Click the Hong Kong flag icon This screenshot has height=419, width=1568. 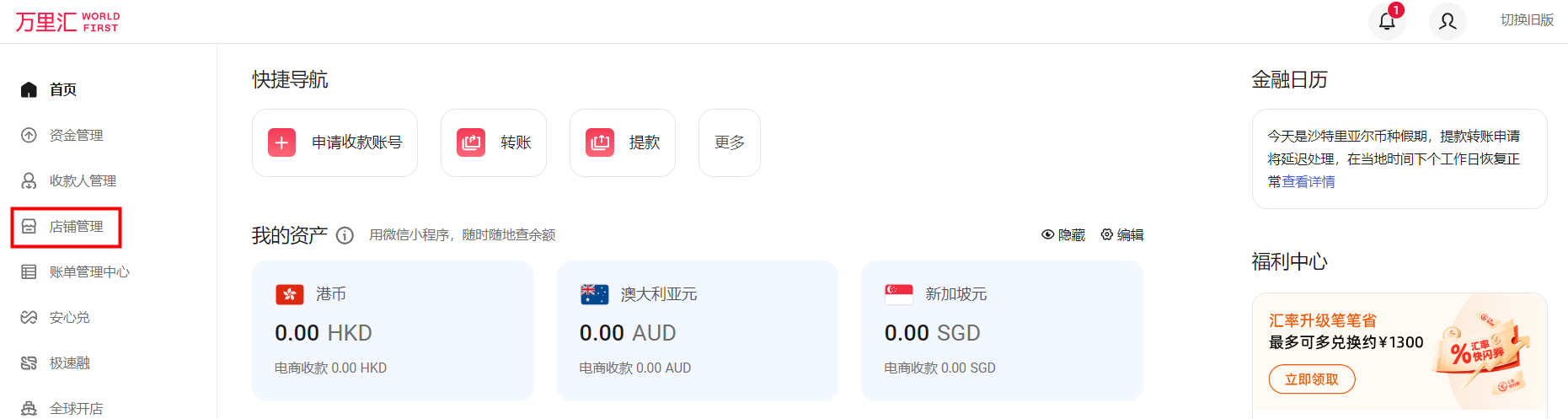coord(290,294)
